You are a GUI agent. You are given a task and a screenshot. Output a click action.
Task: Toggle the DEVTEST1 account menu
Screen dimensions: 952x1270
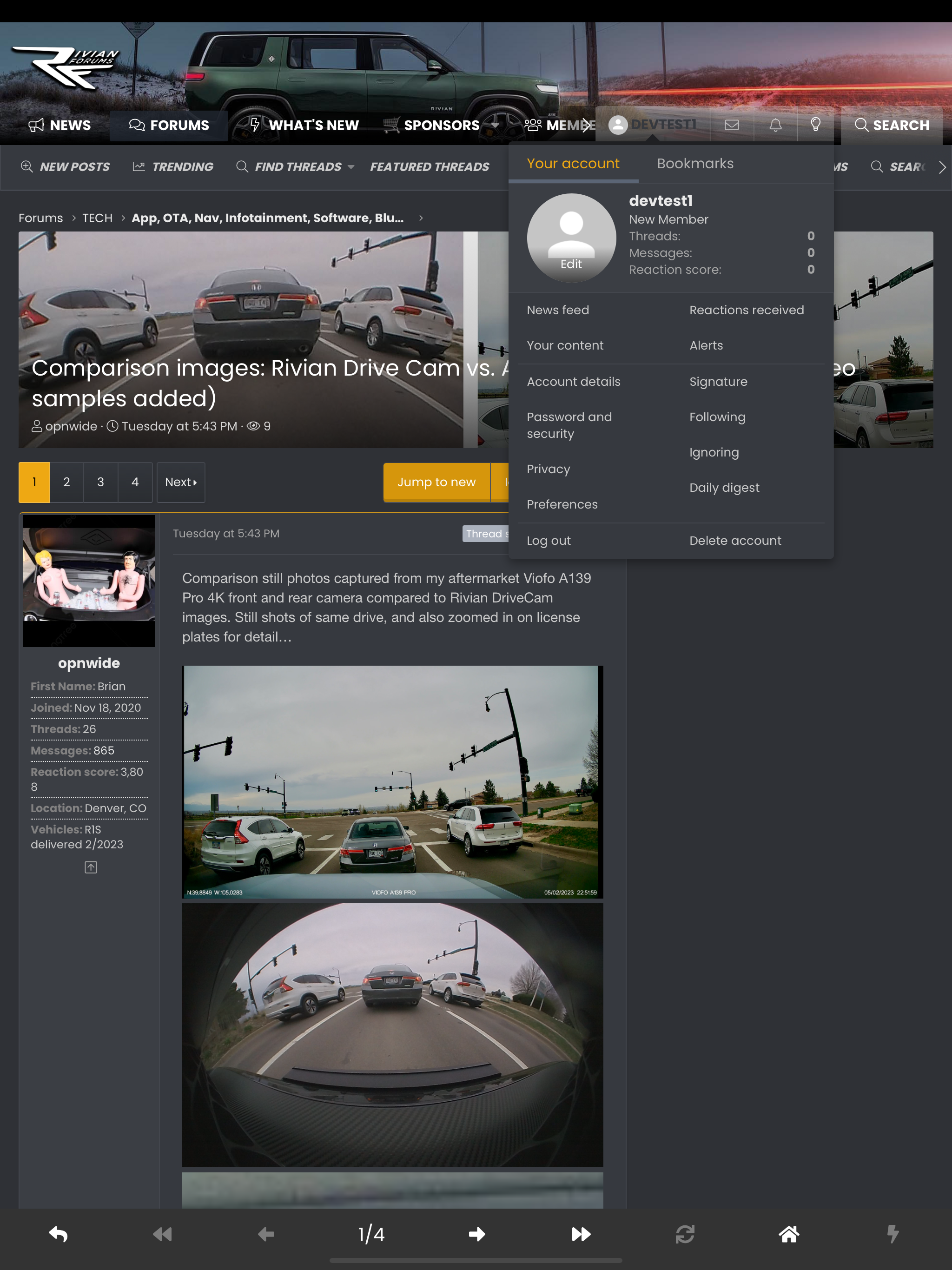pos(652,125)
